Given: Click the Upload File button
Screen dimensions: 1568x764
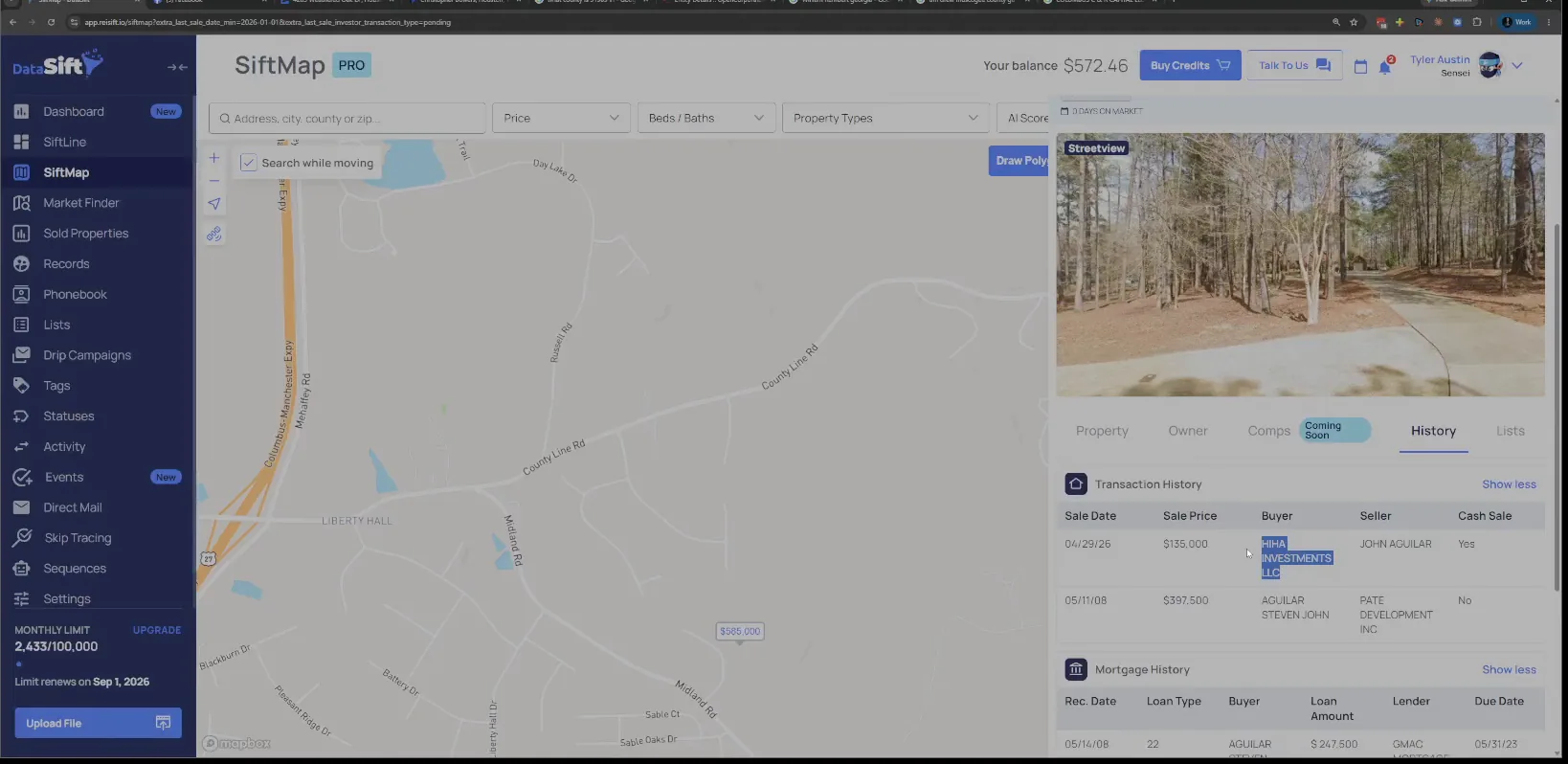Looking at the screenshot, I should 98,723.
